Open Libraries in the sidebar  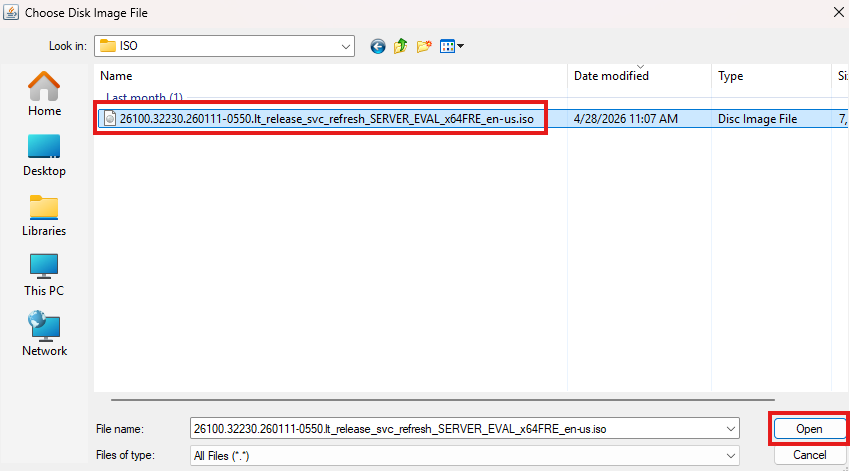(44, 215)
